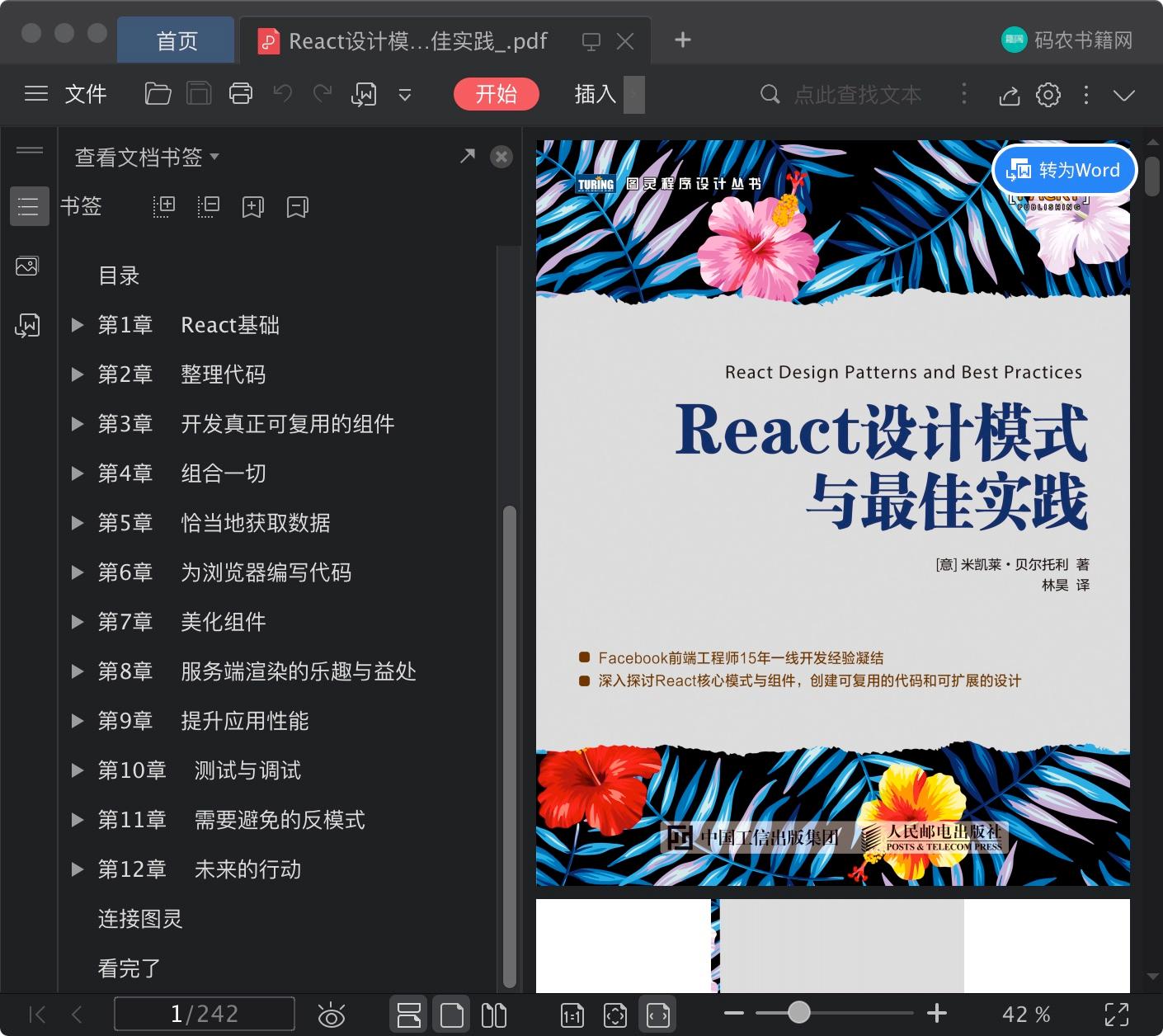
Task: Close the bookmark panel
Action: tap(501, 157)
